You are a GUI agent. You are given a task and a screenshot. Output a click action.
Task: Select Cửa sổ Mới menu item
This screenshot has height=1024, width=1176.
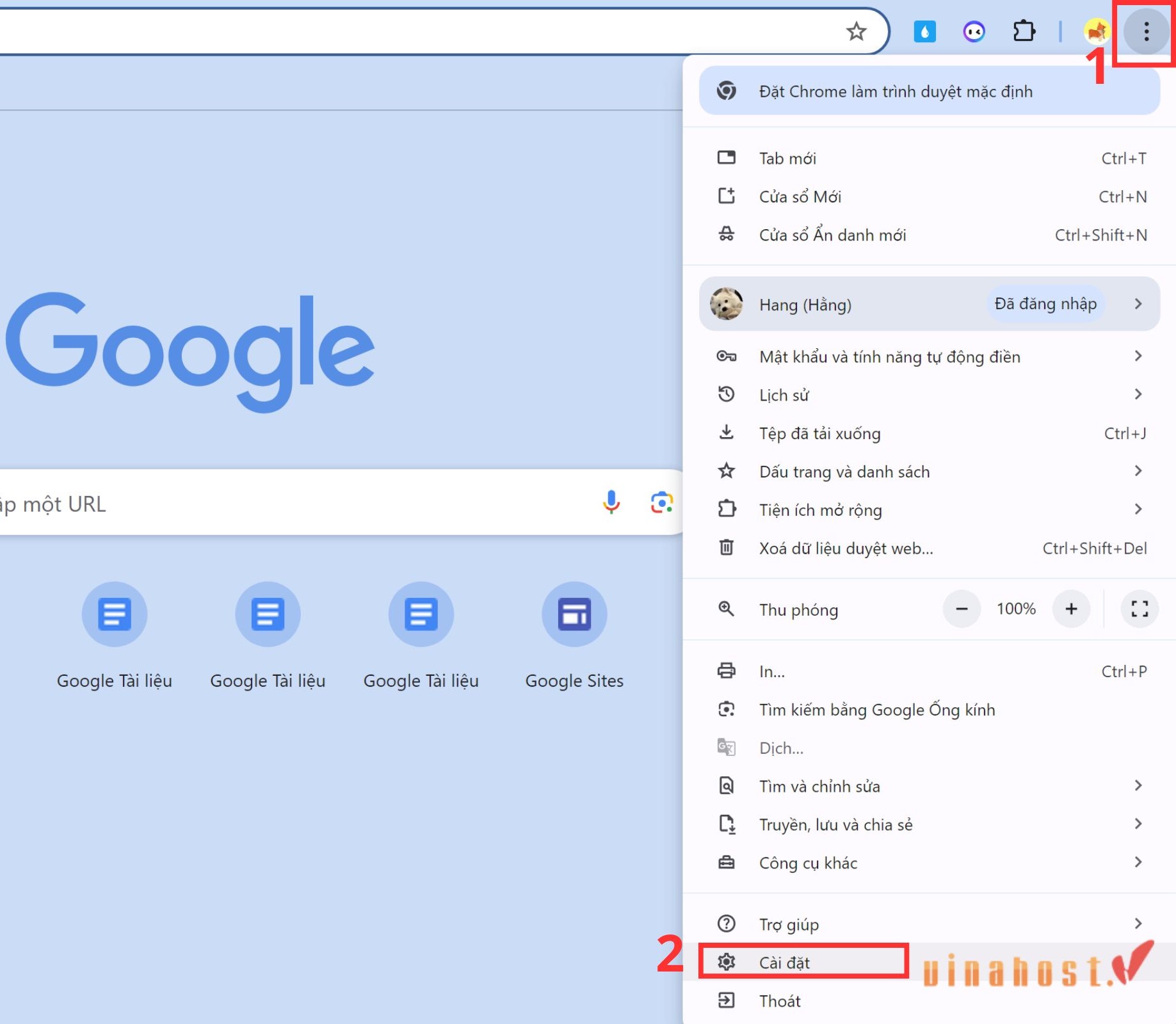tap(930, 196)
